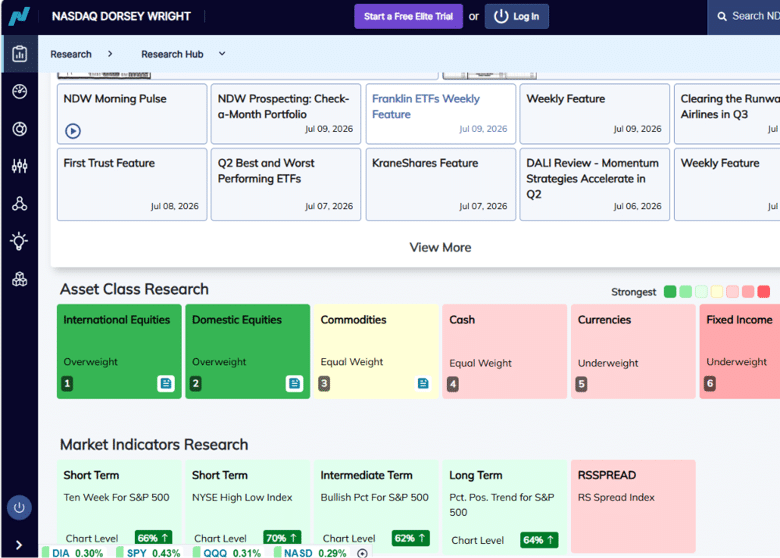Open Q2 Best and Worst Performing ETFs
This screenshot has height=558, width=780.
tap(286, 184)
